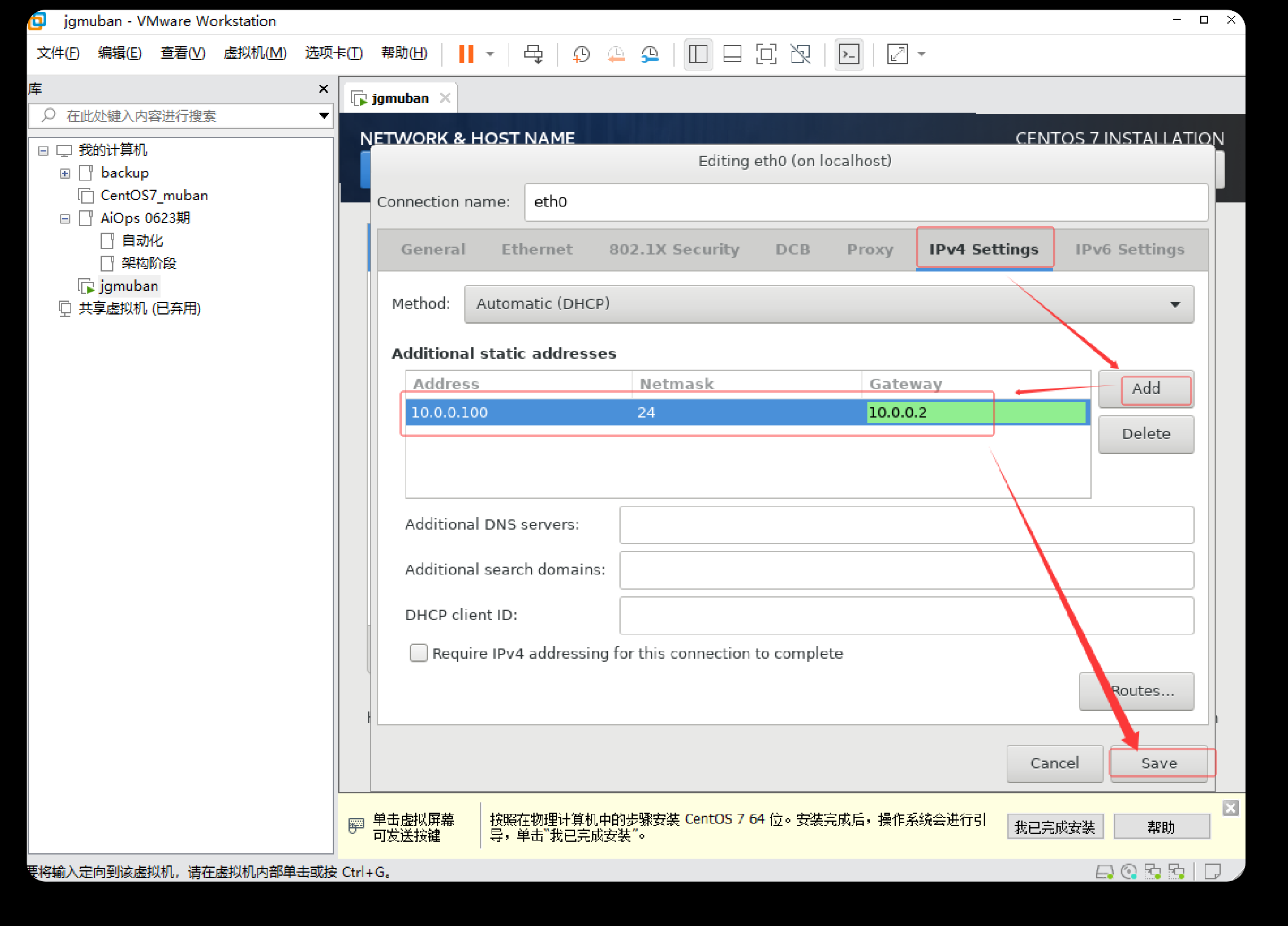Viewport: 1288px width, 926px height.
Task: Enter full screen mode icon
Action: 766,54
